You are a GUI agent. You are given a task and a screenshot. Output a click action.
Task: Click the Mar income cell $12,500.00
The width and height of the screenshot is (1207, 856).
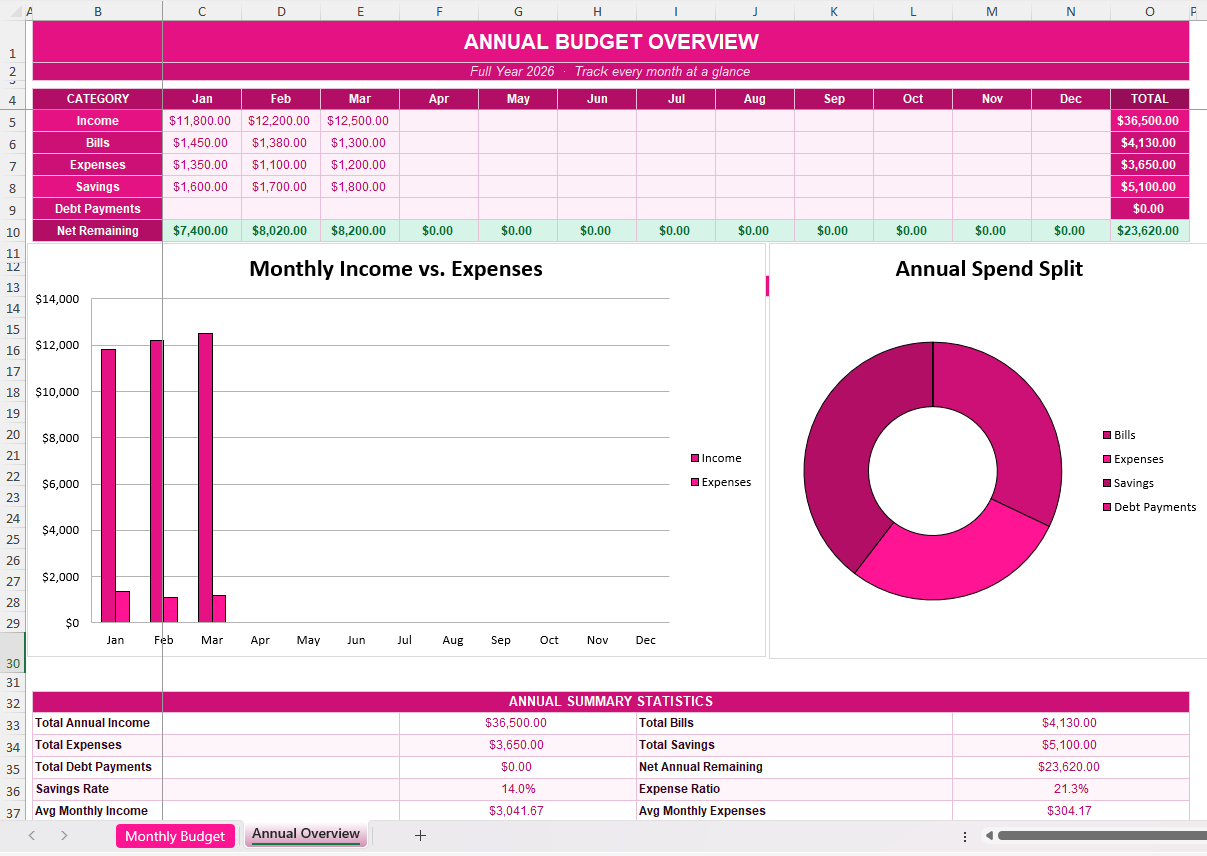pos(360,121)
